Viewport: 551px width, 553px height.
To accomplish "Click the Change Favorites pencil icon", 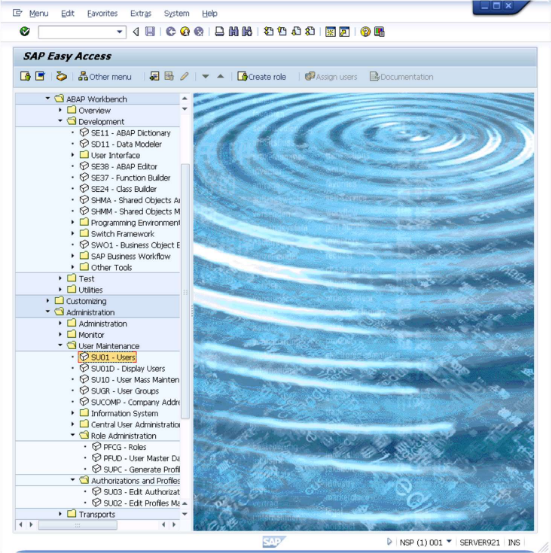I will (x=184, y=76).
